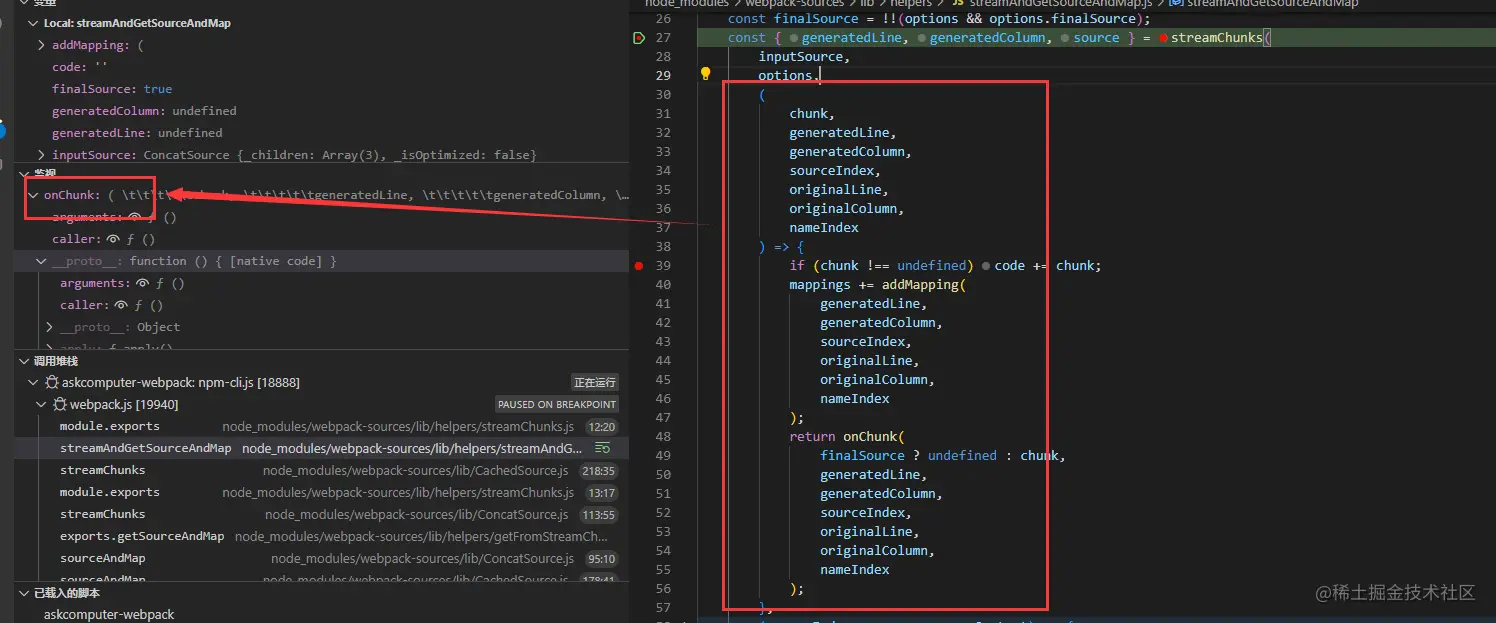Viewport: 1496px width, 623px height.
Task: Collapse the webpack.js [19940] thread
Action: click(41, 405)
